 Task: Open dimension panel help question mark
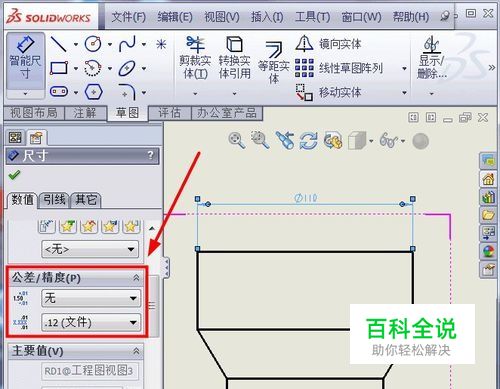click(151, 155)
